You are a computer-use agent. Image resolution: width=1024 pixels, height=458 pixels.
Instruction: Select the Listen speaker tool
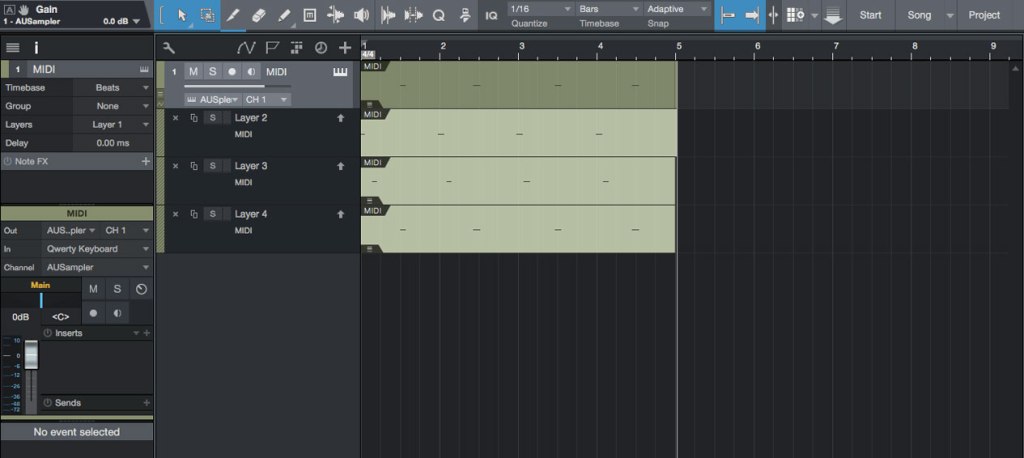pyautogui.click(x=360, y=15)
